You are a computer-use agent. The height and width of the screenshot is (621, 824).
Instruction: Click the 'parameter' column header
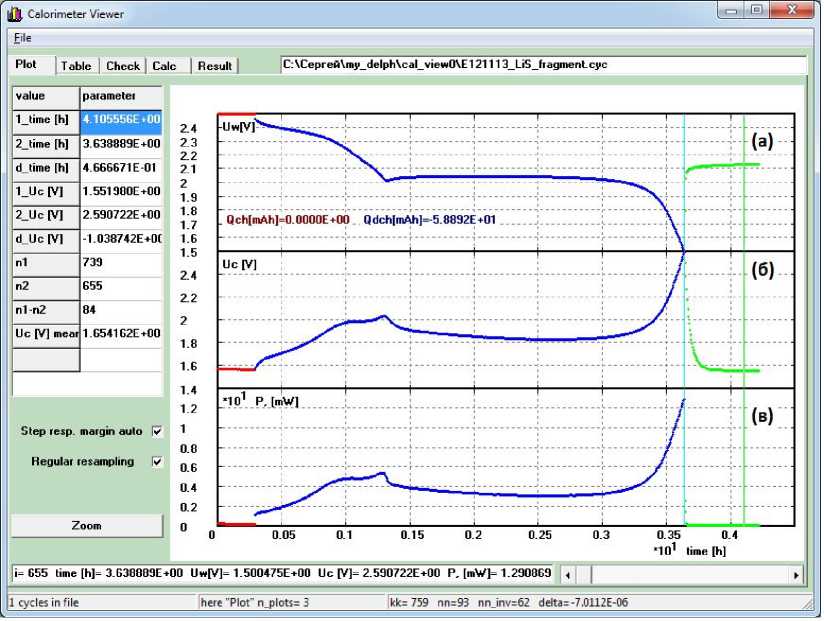point(120,95)
